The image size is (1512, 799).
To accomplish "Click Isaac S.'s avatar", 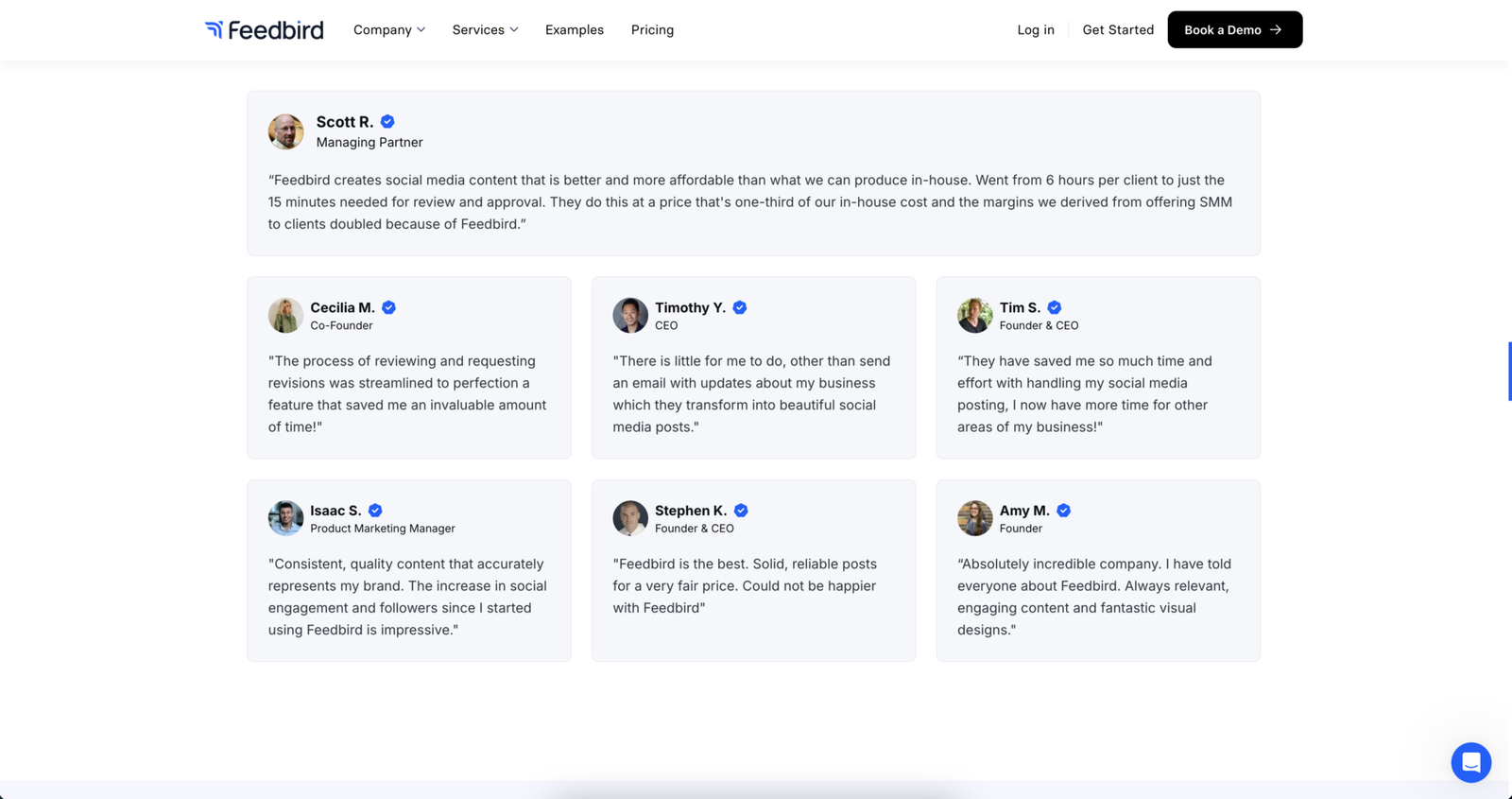I will (x=285, y=518).
